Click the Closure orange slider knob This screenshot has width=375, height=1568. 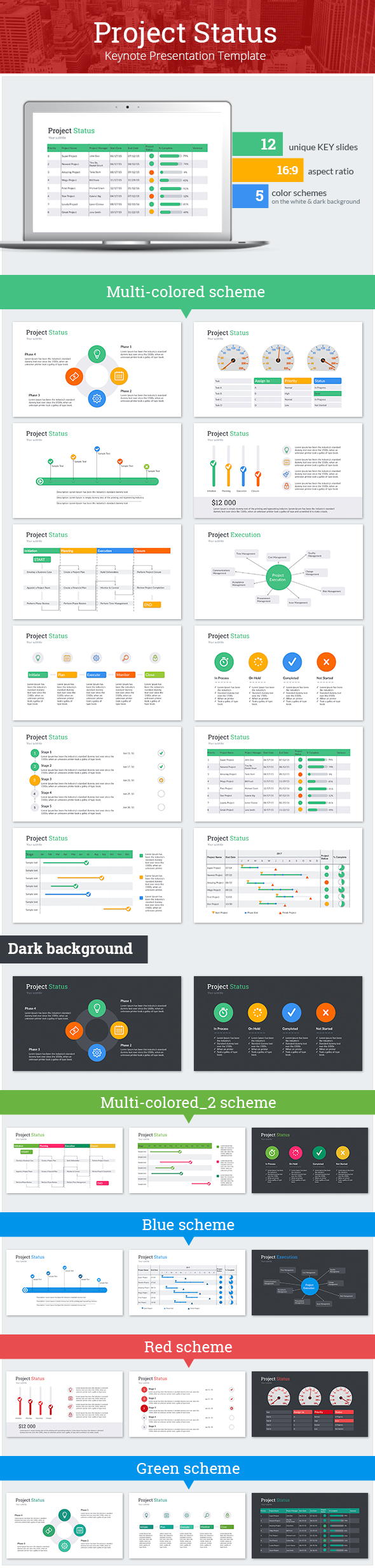coord(257,474)
